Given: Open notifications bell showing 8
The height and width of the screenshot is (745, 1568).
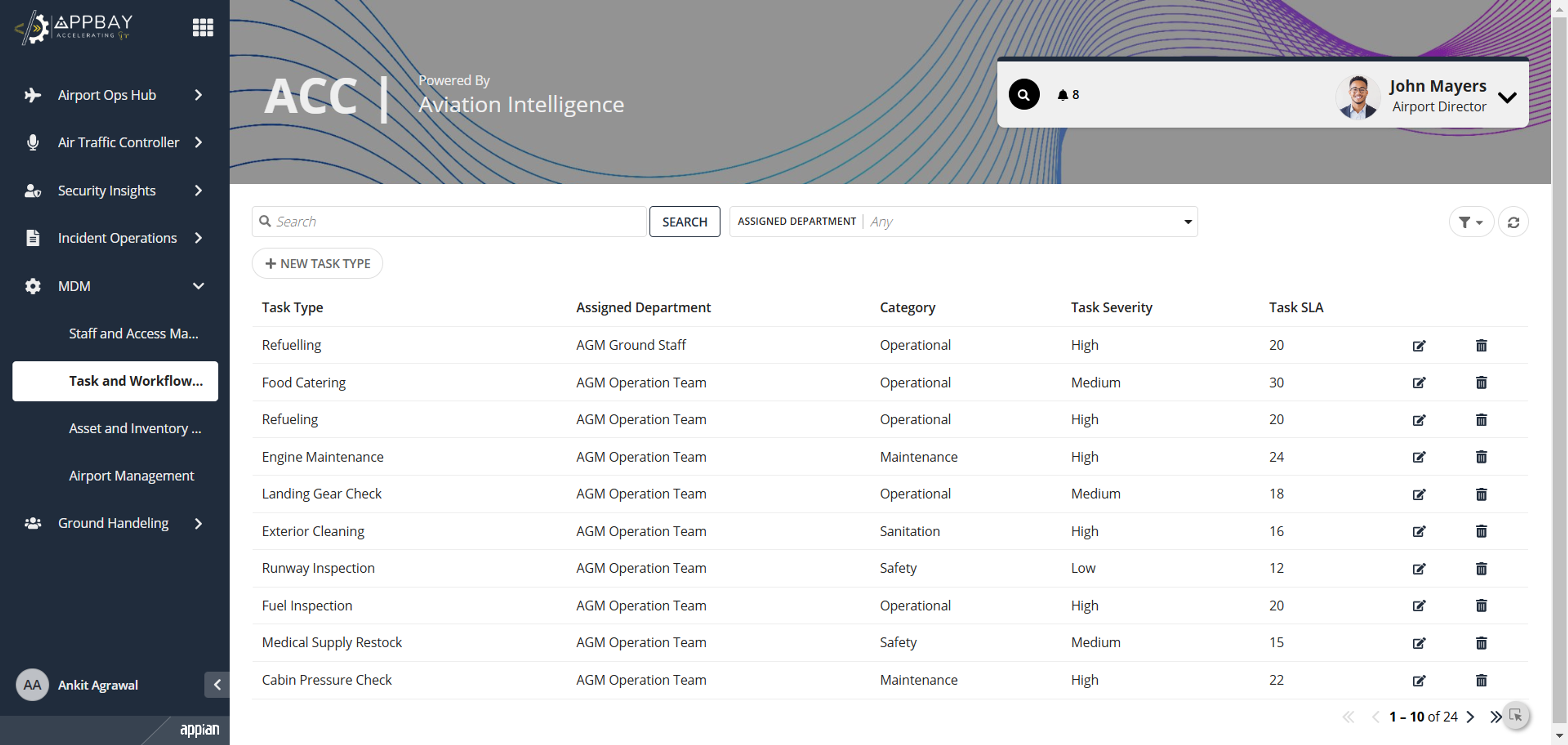Looking at the screenshot, I should point(1068,95).
